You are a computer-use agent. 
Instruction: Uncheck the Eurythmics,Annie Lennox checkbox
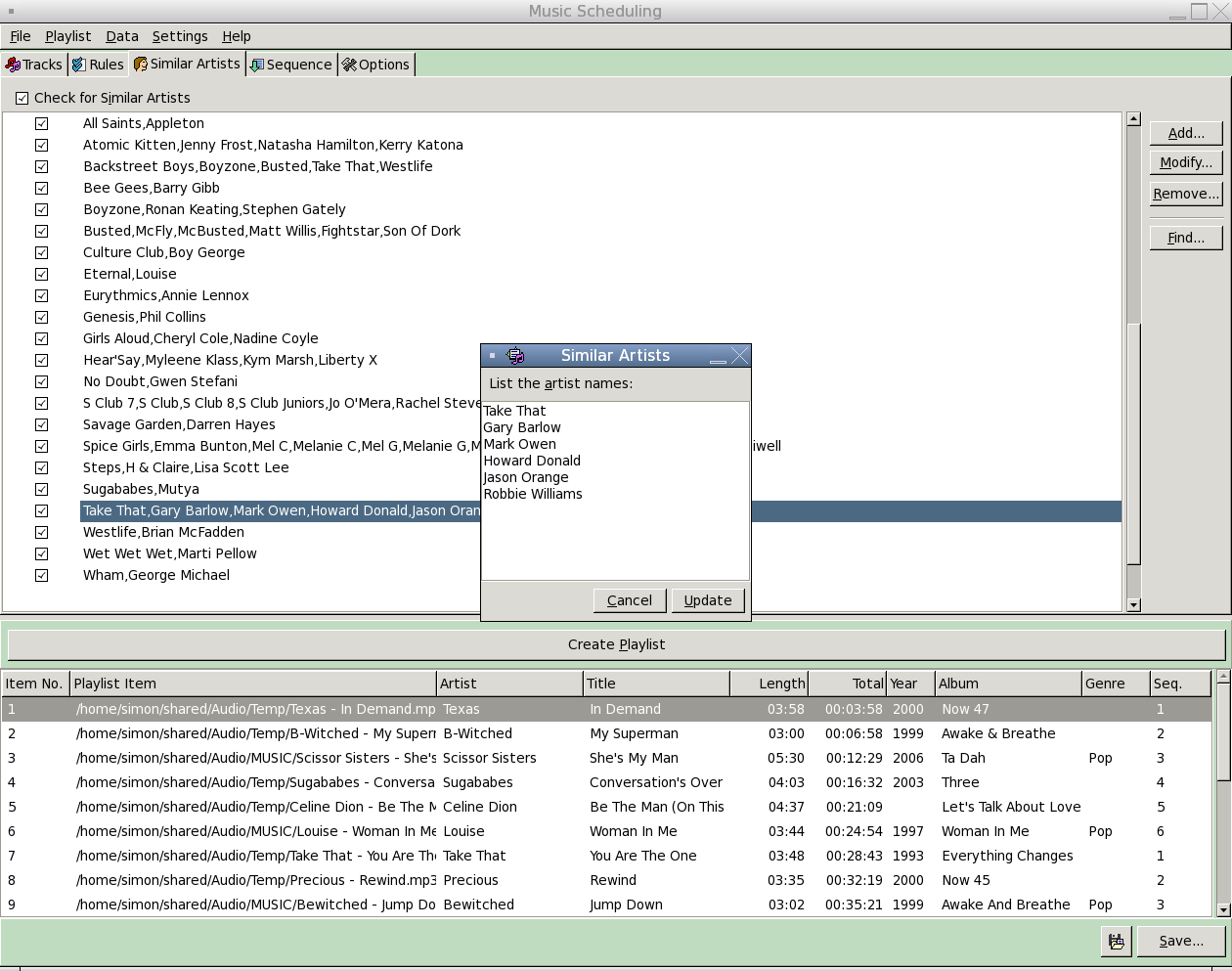coord(42,295)
